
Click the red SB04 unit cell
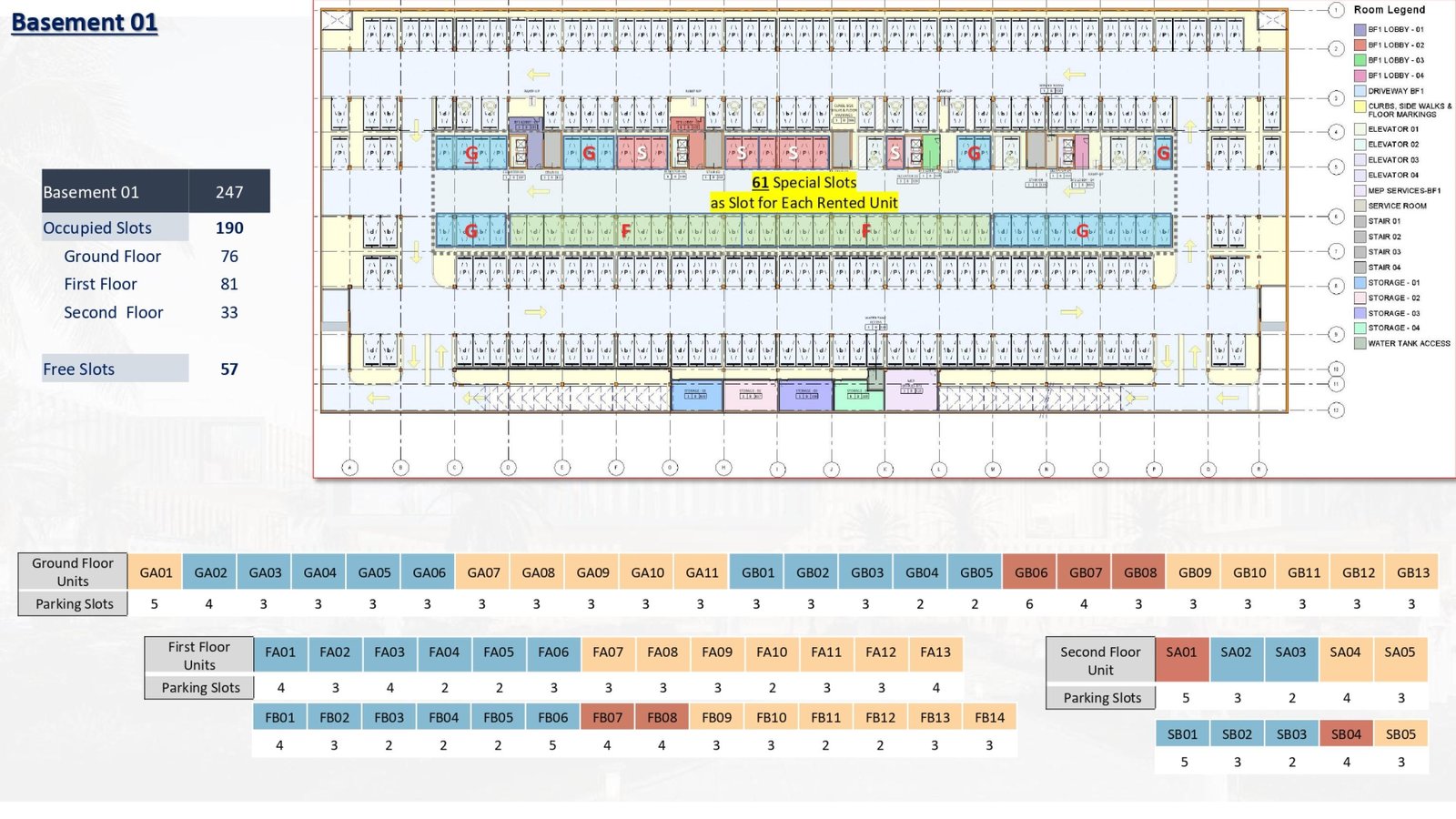click(x=1346, y=734)
